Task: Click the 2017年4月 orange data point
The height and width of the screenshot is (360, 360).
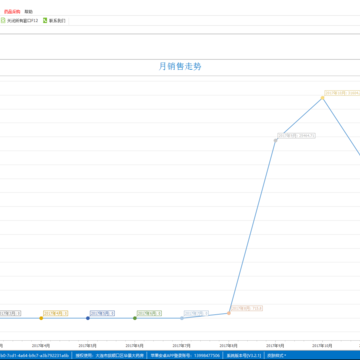Action: [41, 318]
